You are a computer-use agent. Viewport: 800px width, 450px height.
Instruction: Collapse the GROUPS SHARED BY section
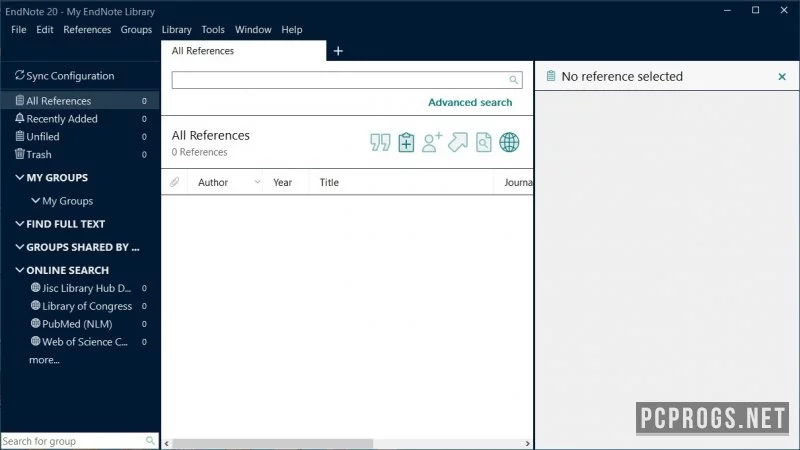click(x=19, y=247)
